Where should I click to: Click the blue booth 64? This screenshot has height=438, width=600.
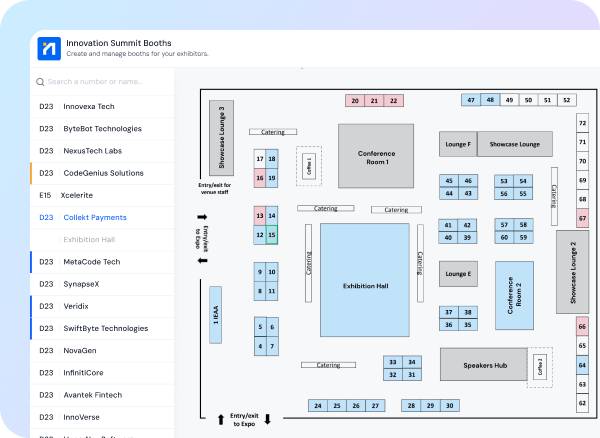[x=582, y=365]
